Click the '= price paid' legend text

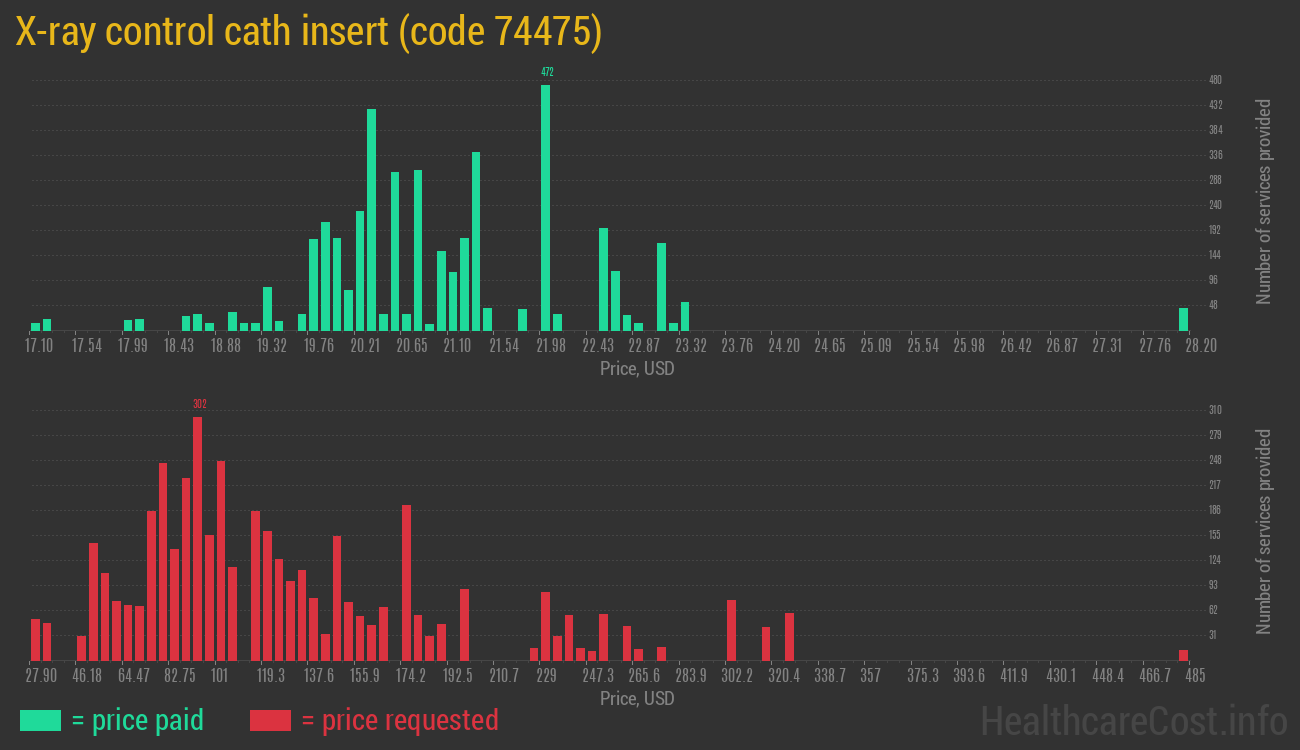(138, 720)
